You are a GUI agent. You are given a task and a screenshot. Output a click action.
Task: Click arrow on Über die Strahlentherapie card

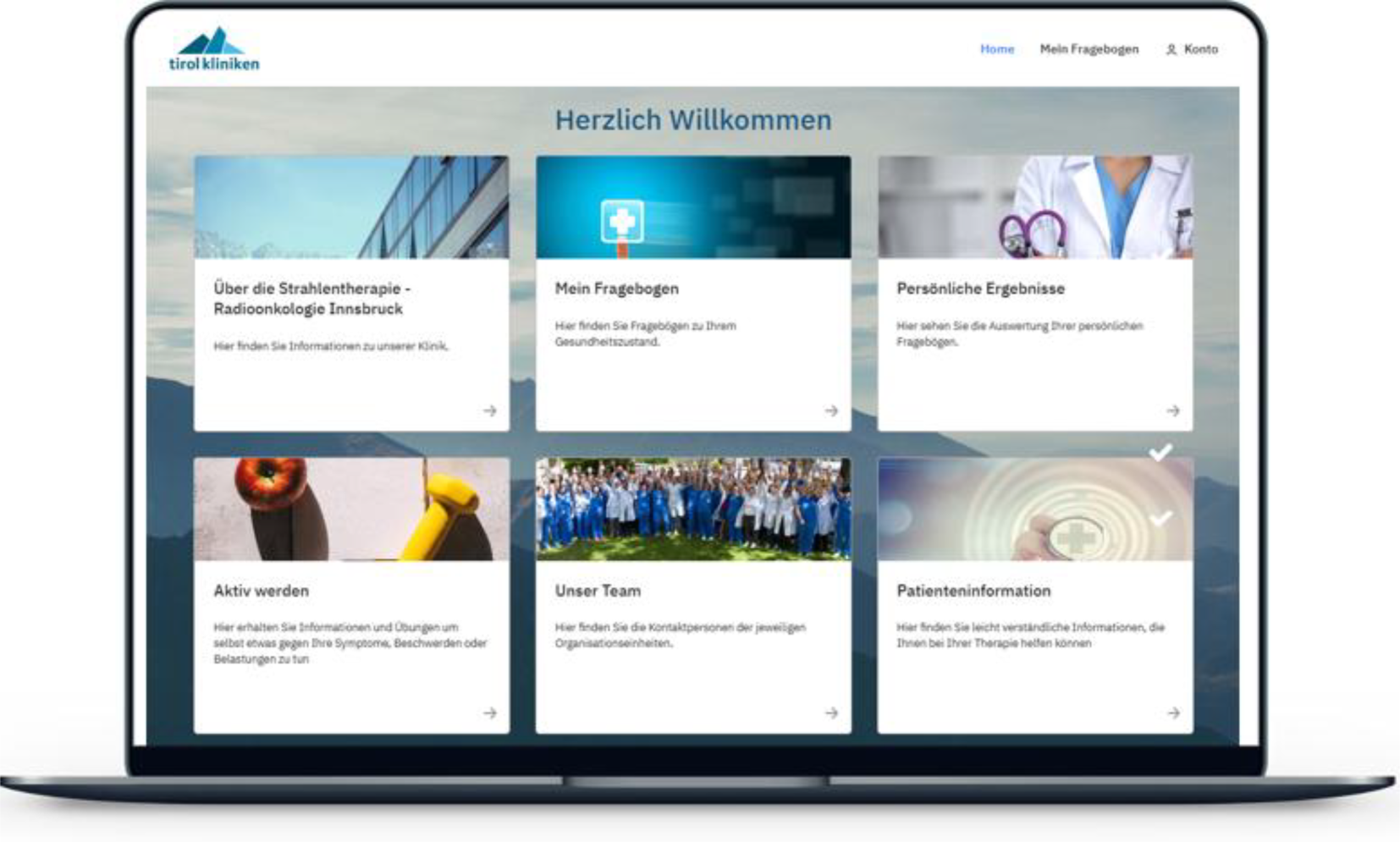pos(490,410)
